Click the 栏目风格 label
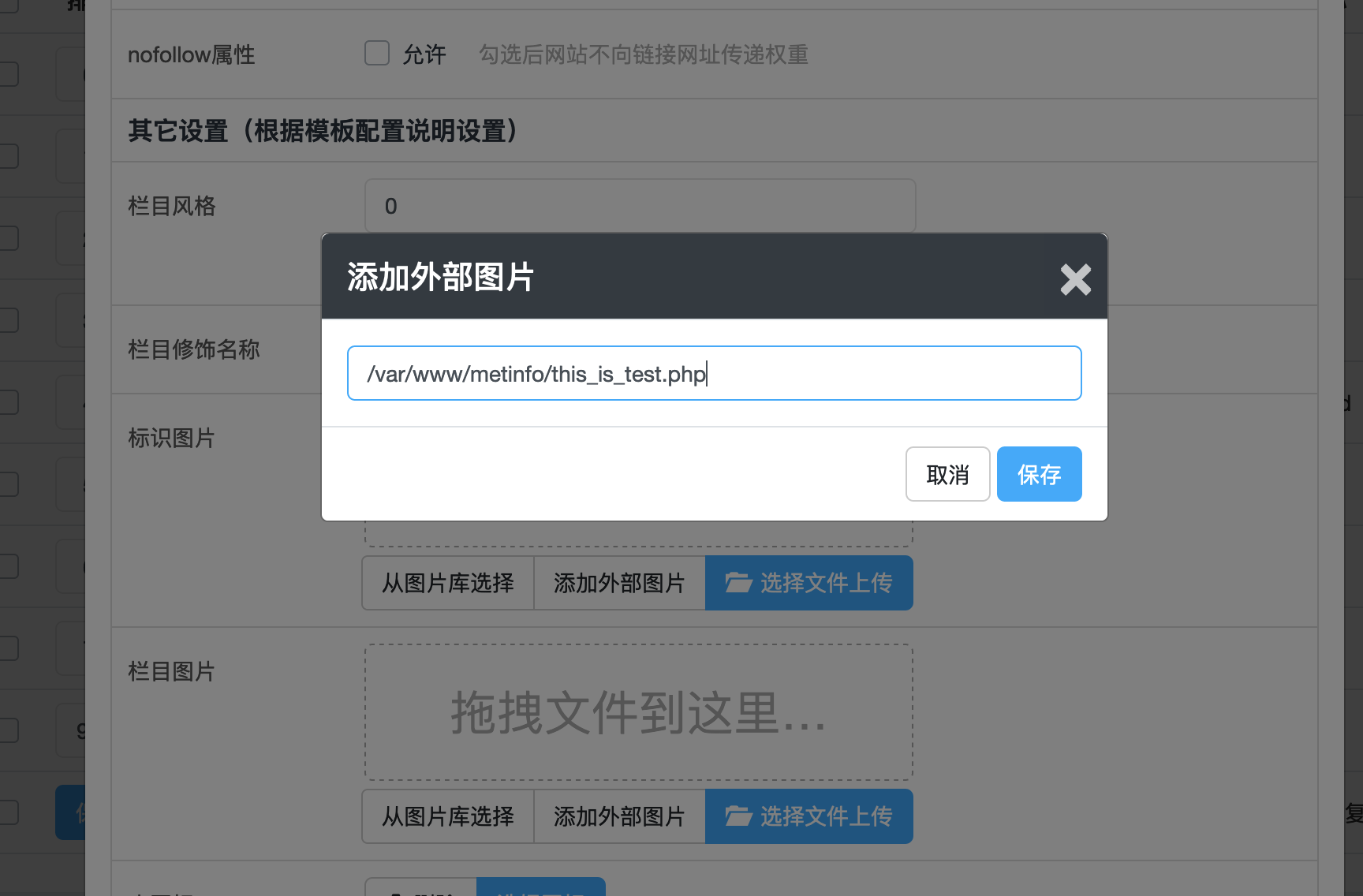The width and height of the screenshot is (1363, 896). [172, 206]
